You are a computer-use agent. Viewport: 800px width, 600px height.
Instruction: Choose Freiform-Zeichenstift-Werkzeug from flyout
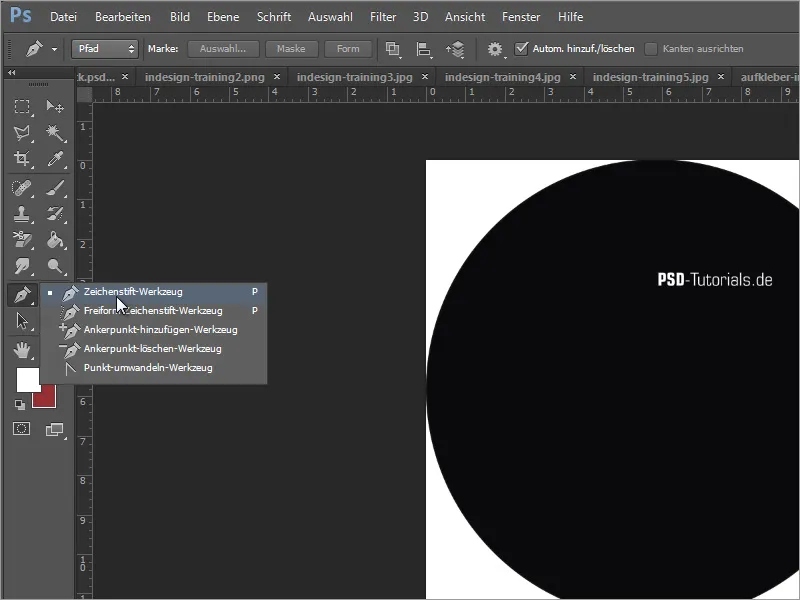154,311
